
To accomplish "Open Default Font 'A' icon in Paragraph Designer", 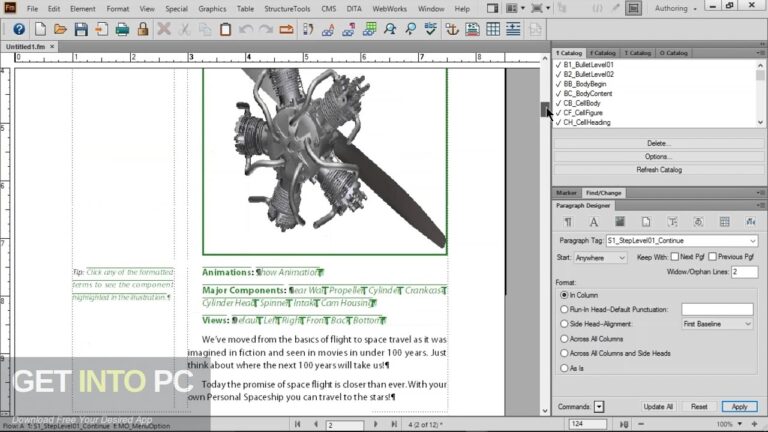I will point(594,222).
